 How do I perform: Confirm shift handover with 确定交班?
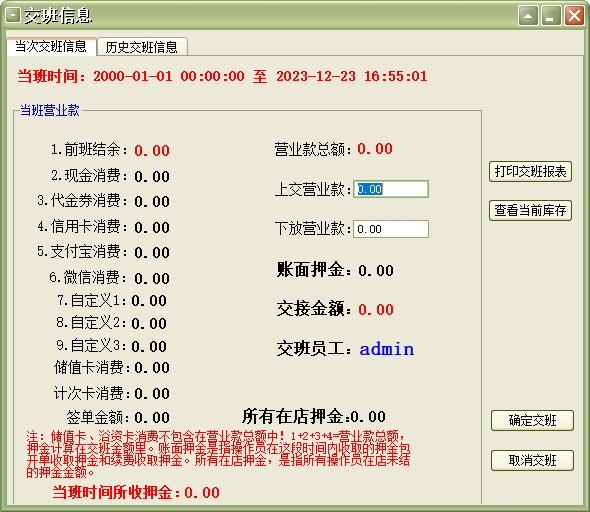pyautogui.click(x=532, y=420)
